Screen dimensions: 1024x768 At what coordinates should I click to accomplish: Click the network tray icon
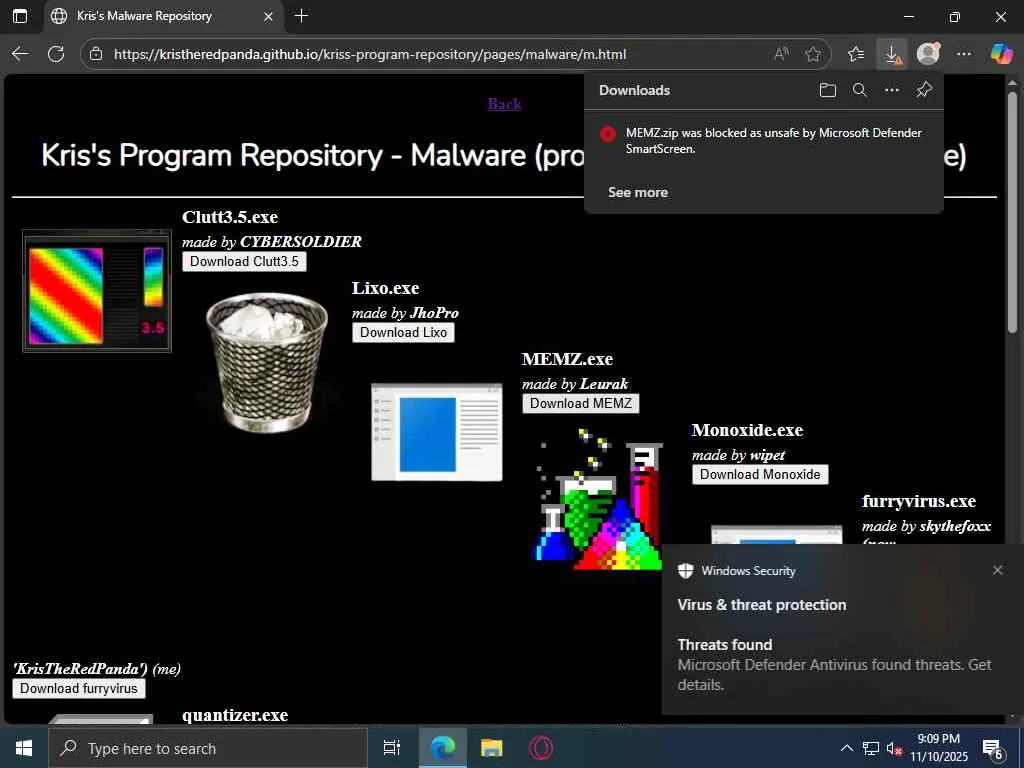click(871, 748)
